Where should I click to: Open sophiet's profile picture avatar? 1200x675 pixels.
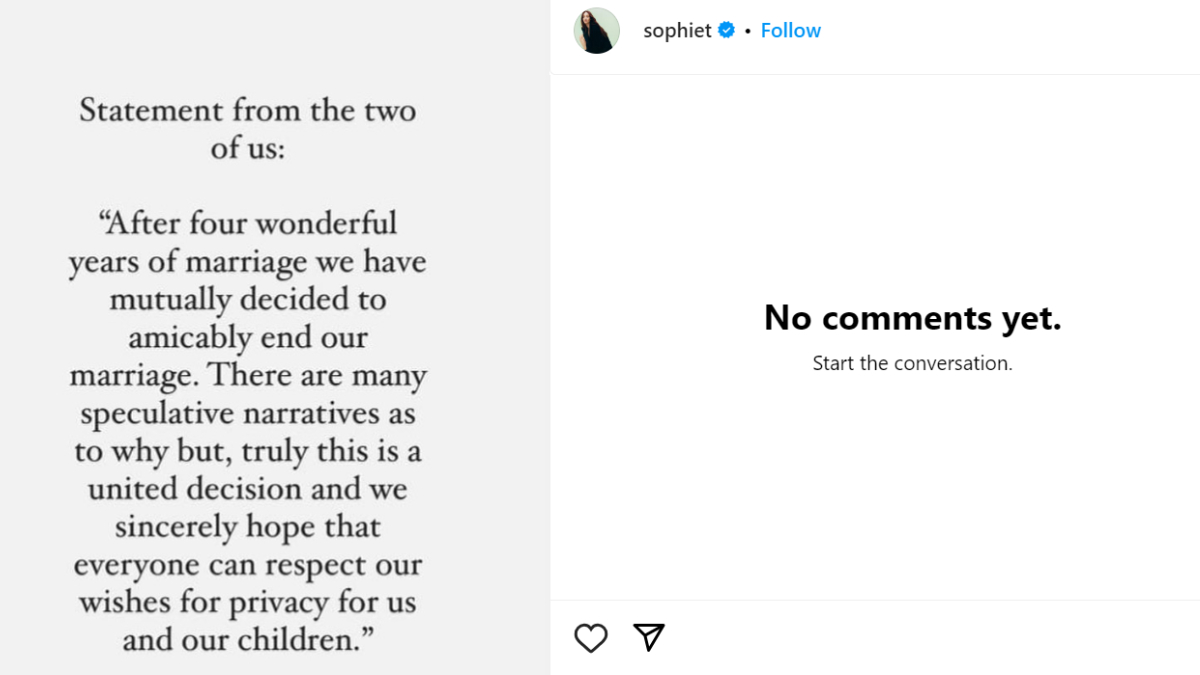click(596, 31)
